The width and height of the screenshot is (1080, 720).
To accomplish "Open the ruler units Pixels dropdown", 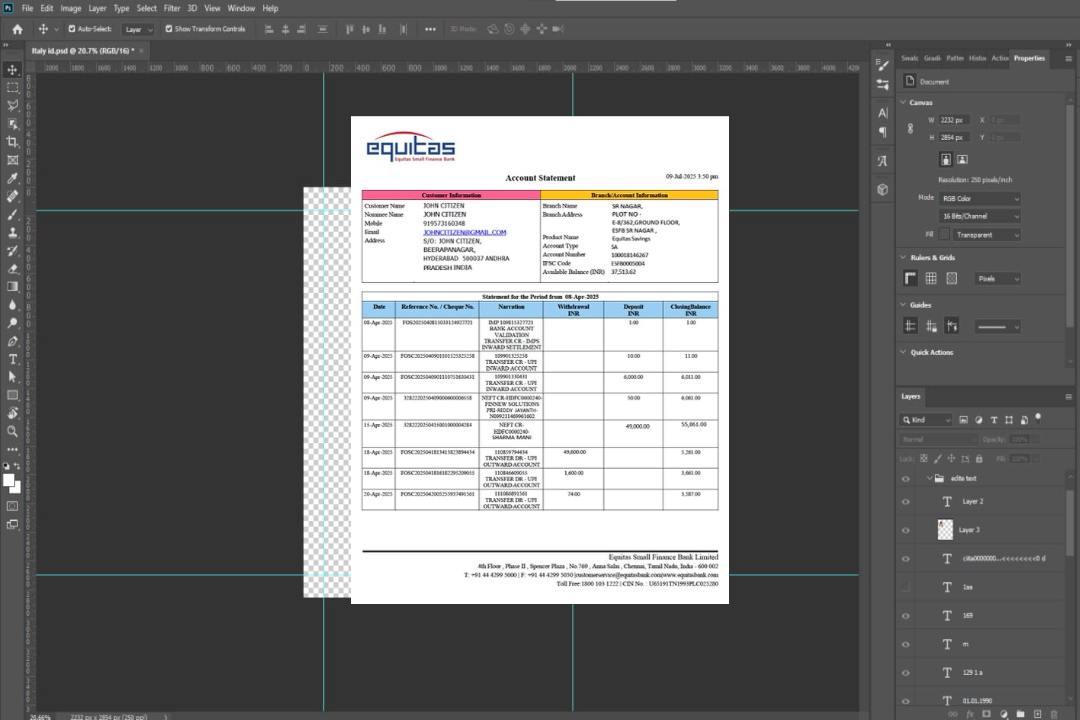I will tap(998, 279).
